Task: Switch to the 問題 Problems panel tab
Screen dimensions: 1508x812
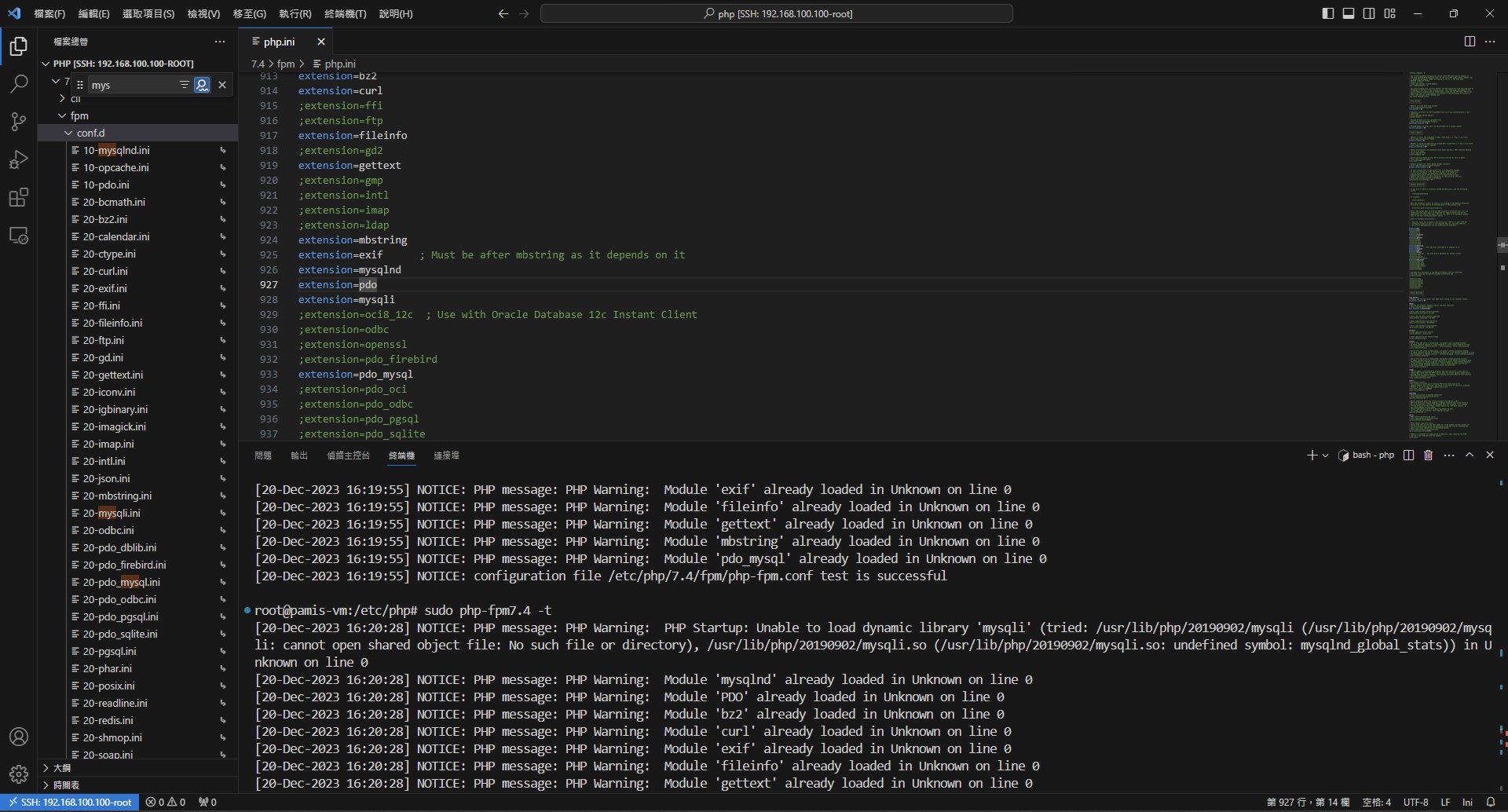Action: [263, 455]
